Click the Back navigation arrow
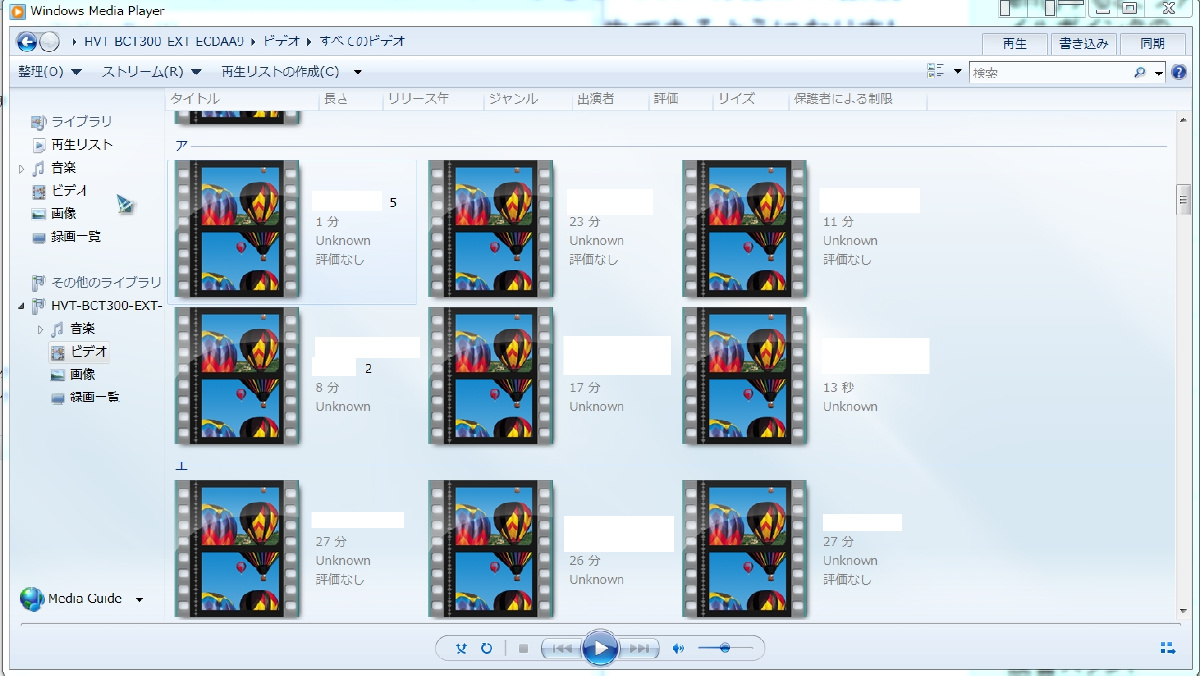The image size is (1200, 676). (x=27, y=42)
